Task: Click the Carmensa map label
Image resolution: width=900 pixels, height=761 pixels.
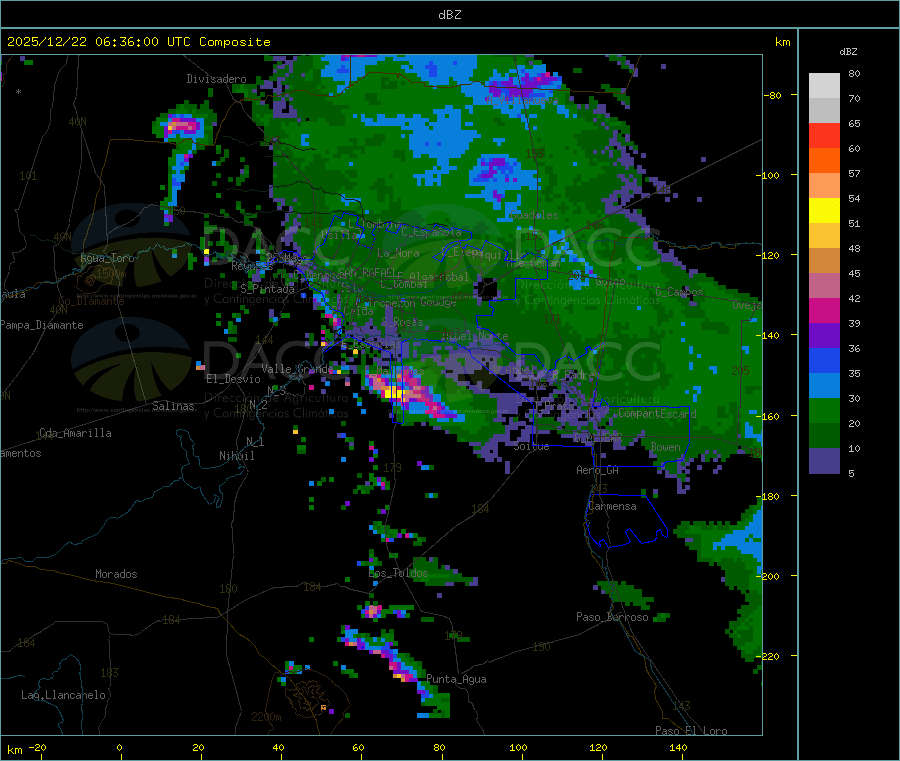Action: [x=612, y=506]
